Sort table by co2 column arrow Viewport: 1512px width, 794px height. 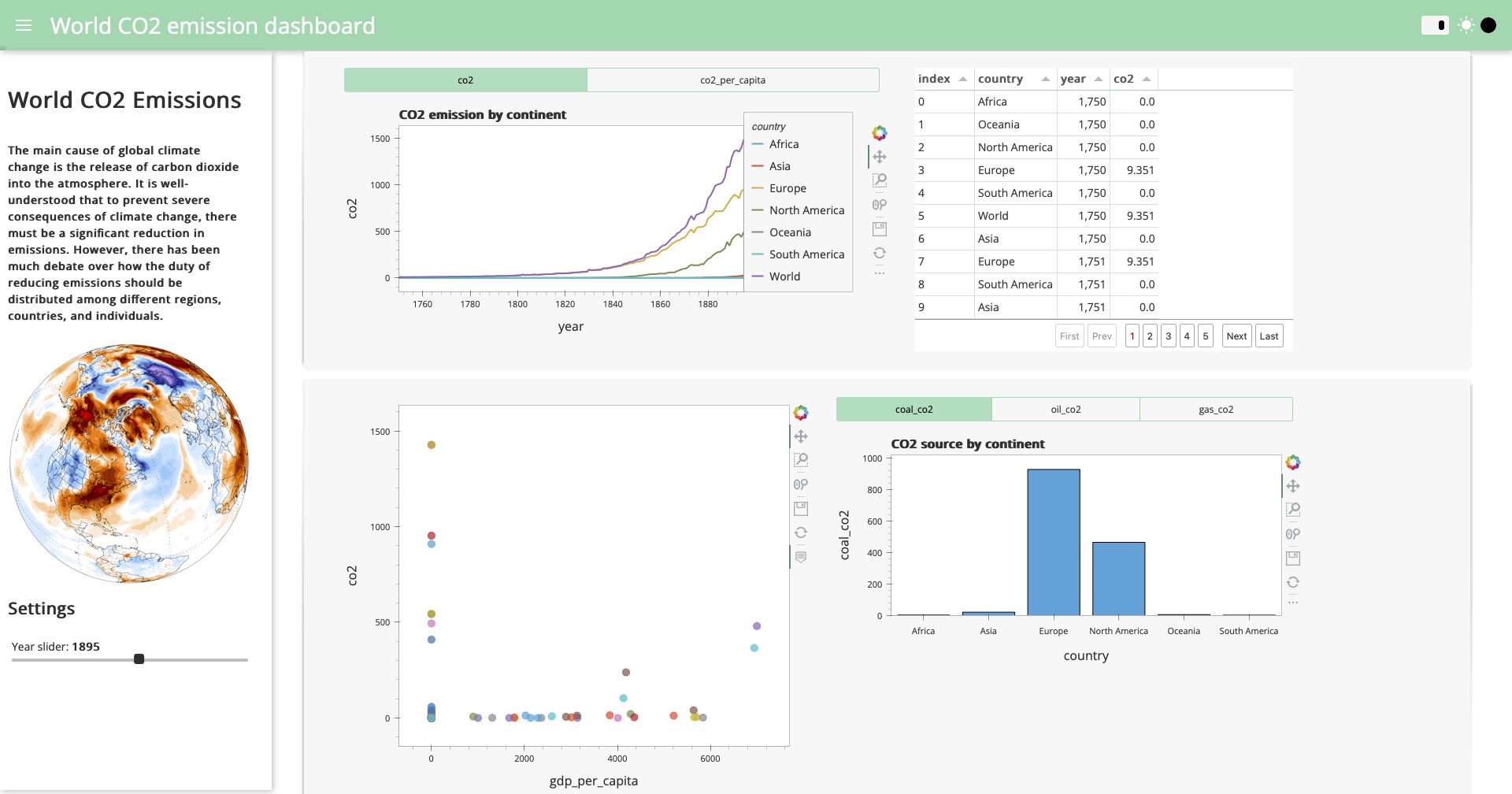point(1146,79)
